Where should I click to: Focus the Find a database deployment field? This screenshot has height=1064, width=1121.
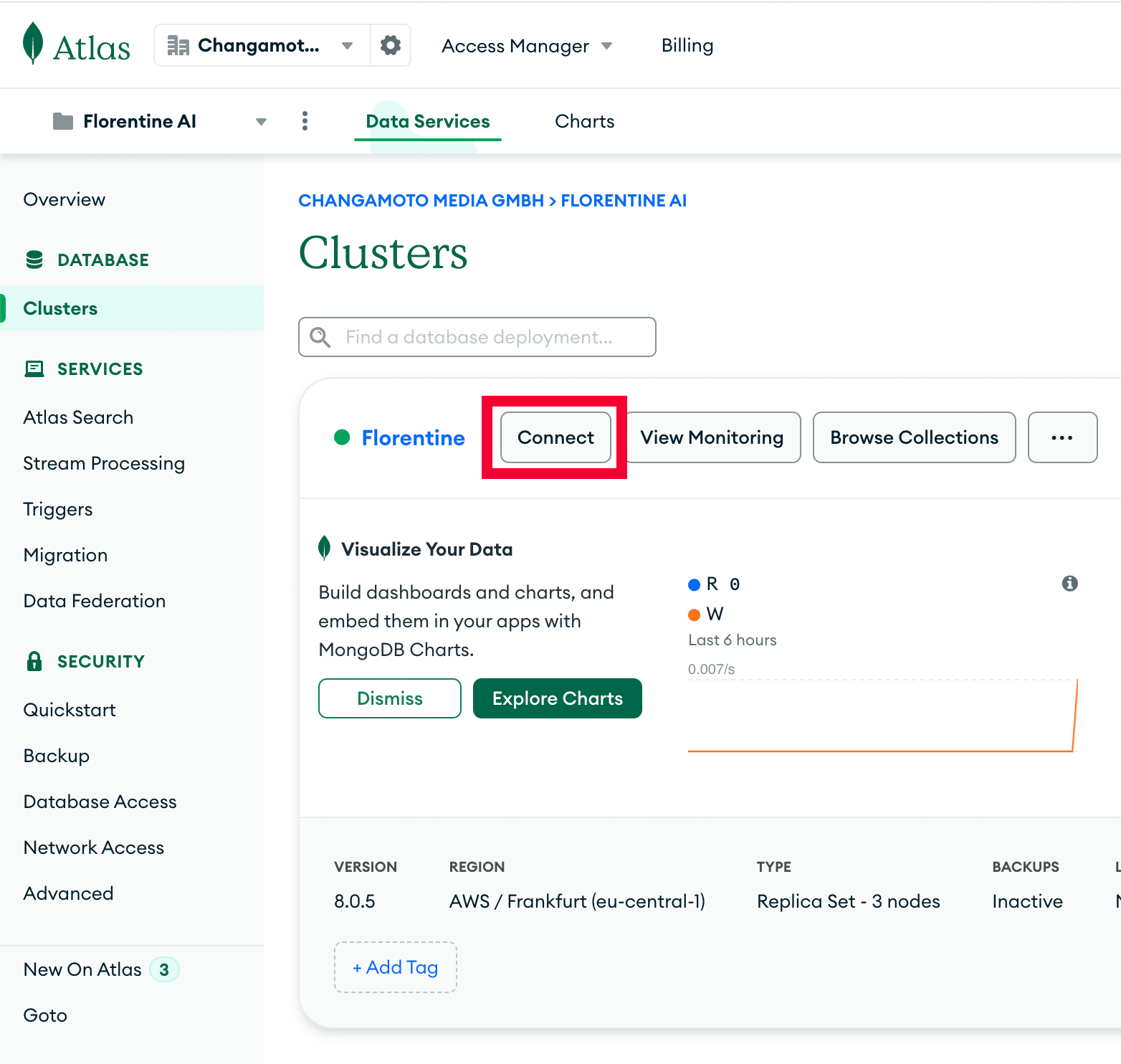click(x=477, y=337)
